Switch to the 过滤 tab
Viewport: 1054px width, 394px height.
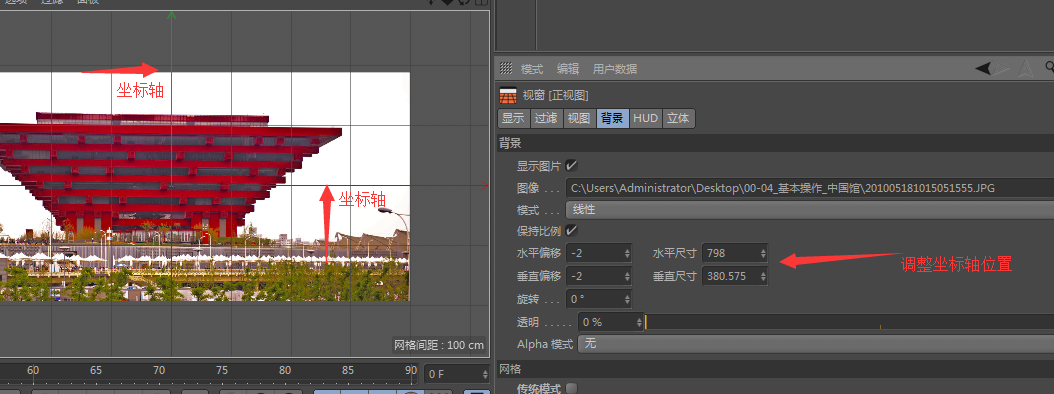[546, 118]
